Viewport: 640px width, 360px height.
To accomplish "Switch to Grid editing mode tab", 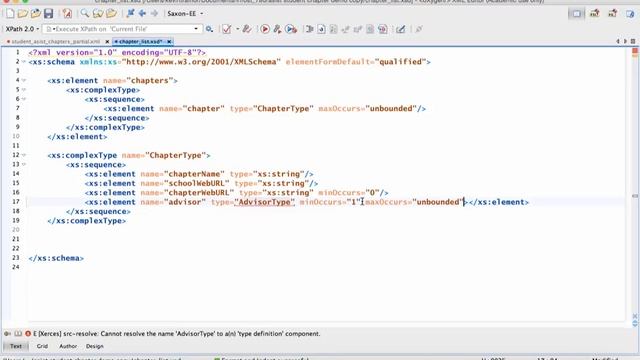I will click(x=42, y=346).
